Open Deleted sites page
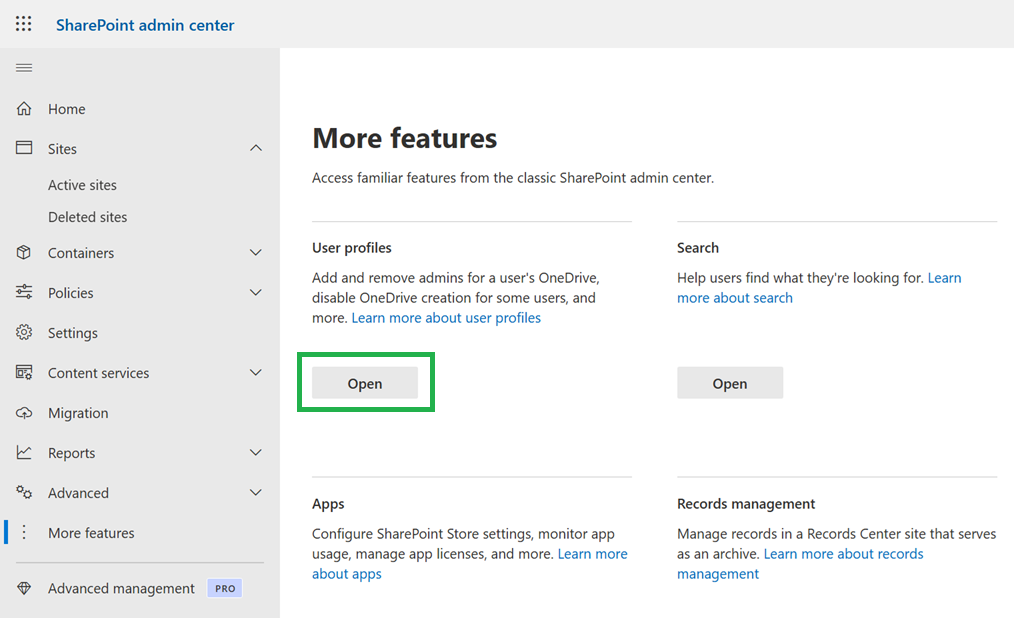The height and width of the screenshot is (618, 1014). point(87,217)
